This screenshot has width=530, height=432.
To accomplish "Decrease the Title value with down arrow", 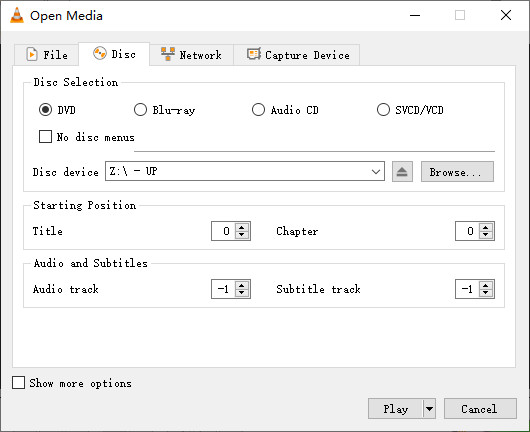I will [242, 235].
